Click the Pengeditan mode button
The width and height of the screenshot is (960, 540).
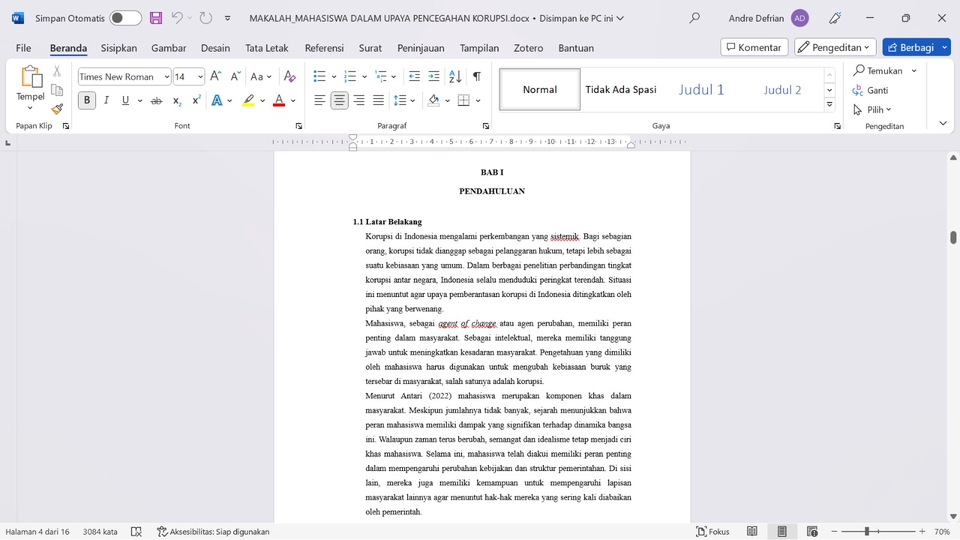(x=835, y=47)
